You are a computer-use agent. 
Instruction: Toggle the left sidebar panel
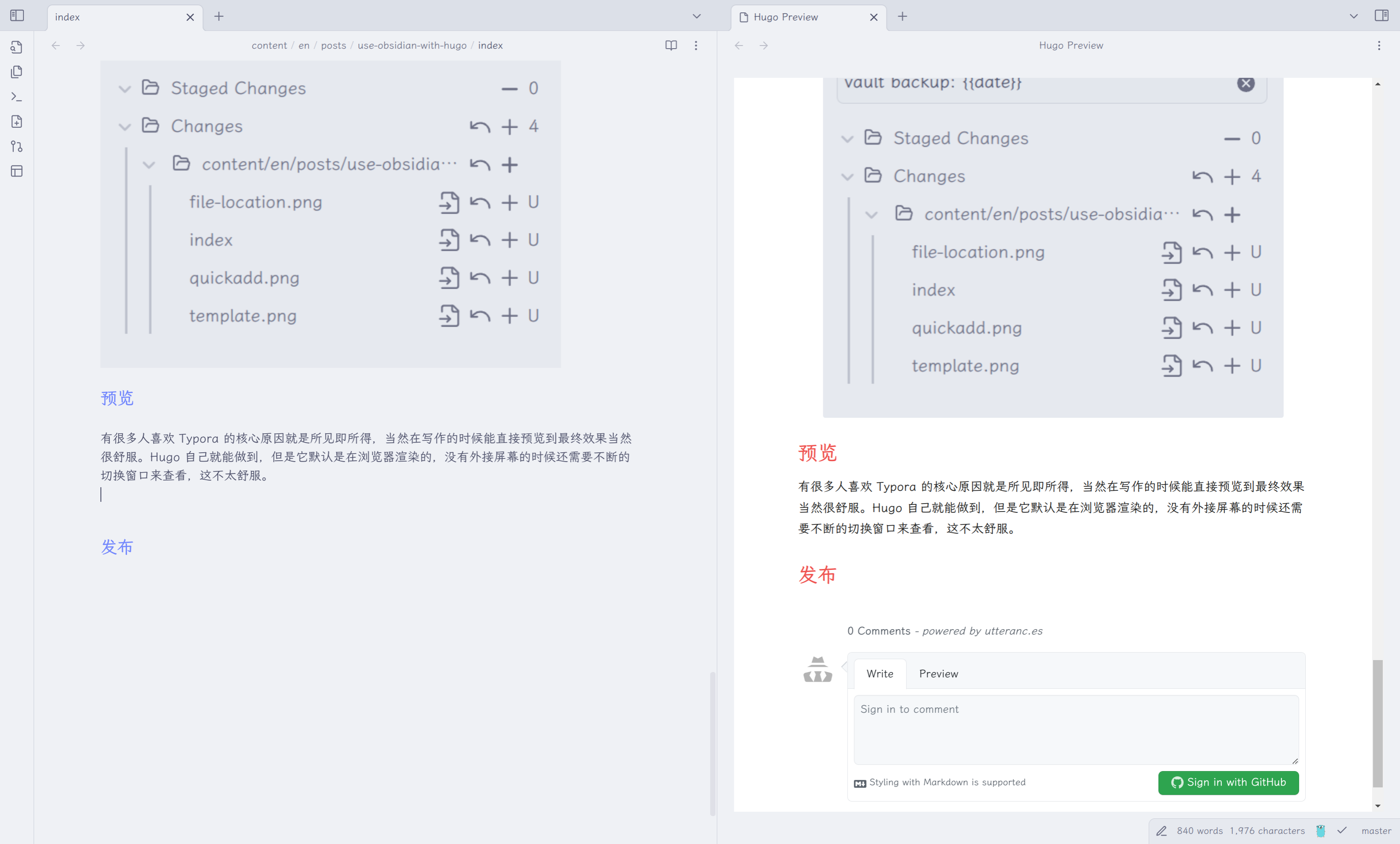pyautogui.click(x=17, y=16)
